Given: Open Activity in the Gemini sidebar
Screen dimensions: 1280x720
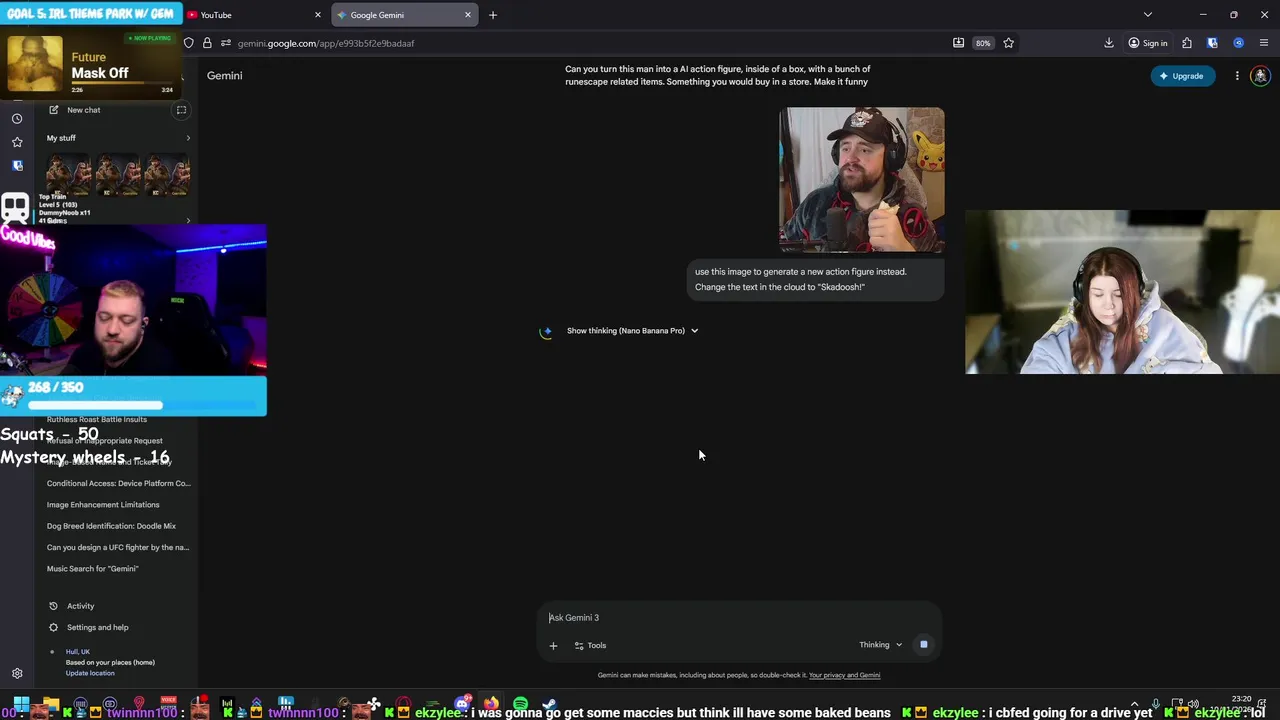Looking at the screenshot, I should [x=72, y=606].
